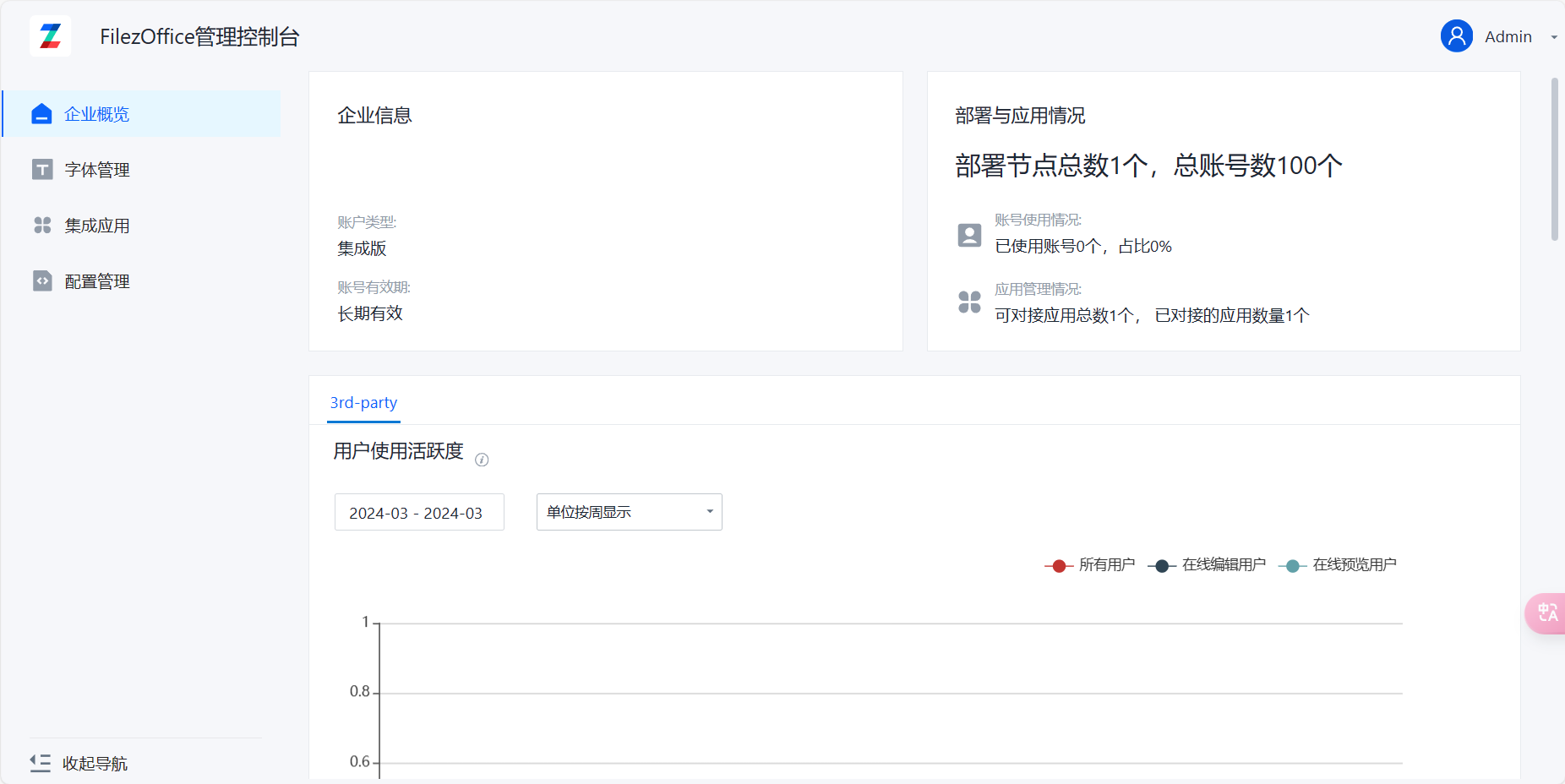Click the 配置管理 code icon
The image size is (1565, 784).
[x=42, y=281]
